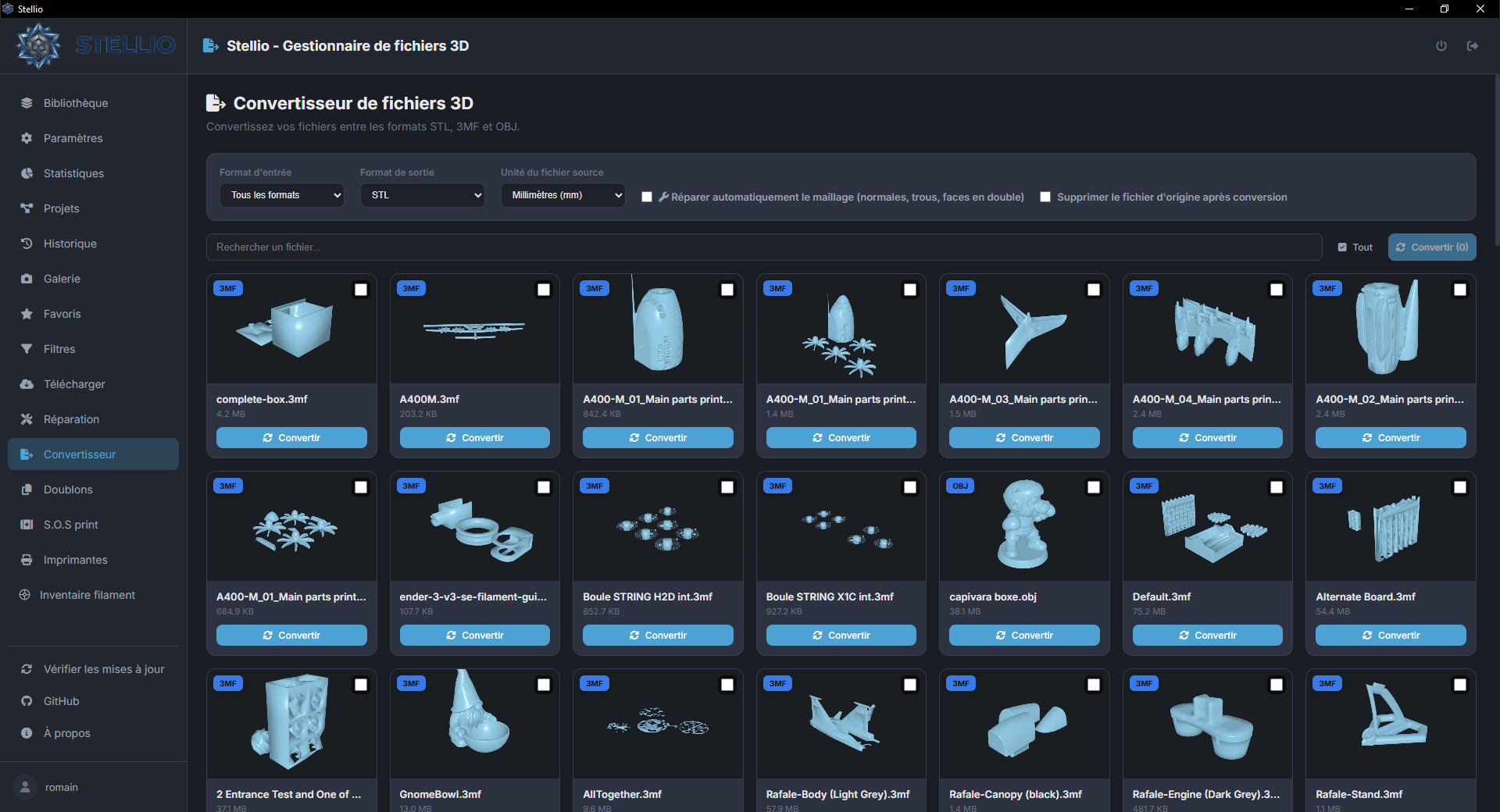Click the AllTogether.3mf file name
Screen dimensions: 1500x812
point(622,794)
